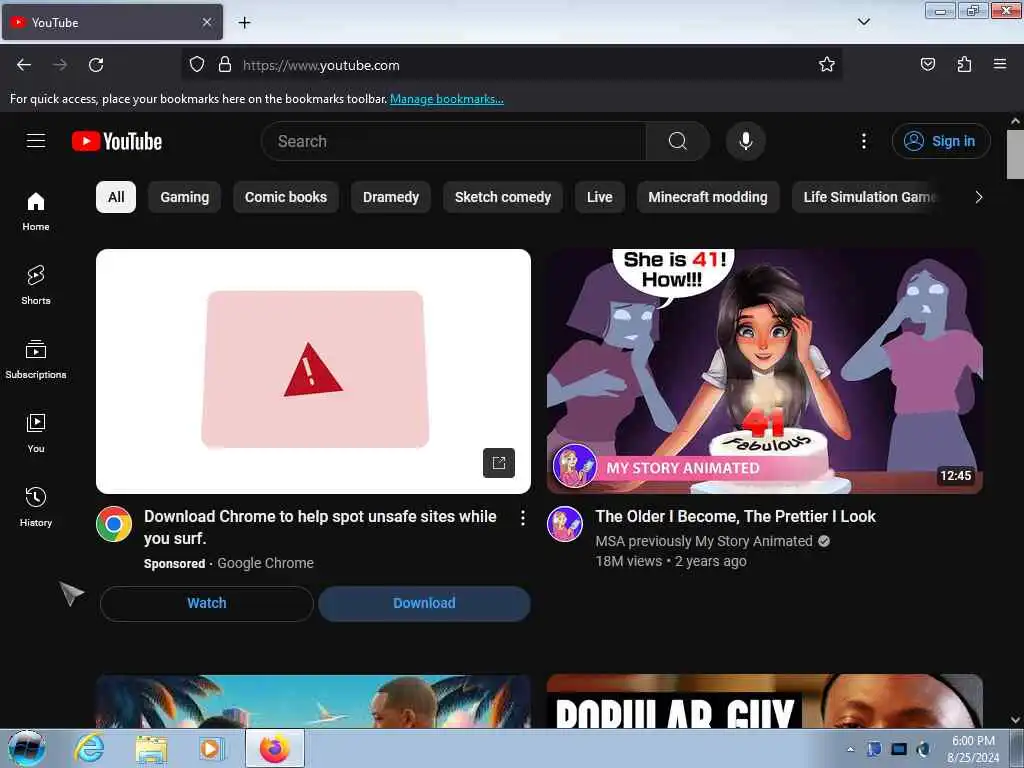
Task: Open the YouTube hamburger guide menu
Action: 36,140
